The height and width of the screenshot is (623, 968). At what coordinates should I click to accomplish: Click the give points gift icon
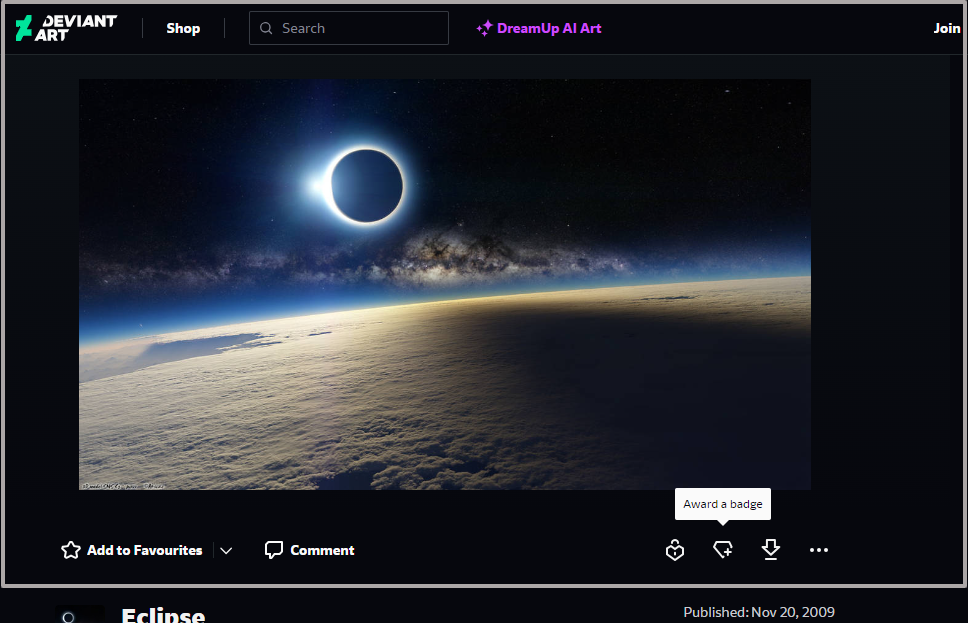675,550
